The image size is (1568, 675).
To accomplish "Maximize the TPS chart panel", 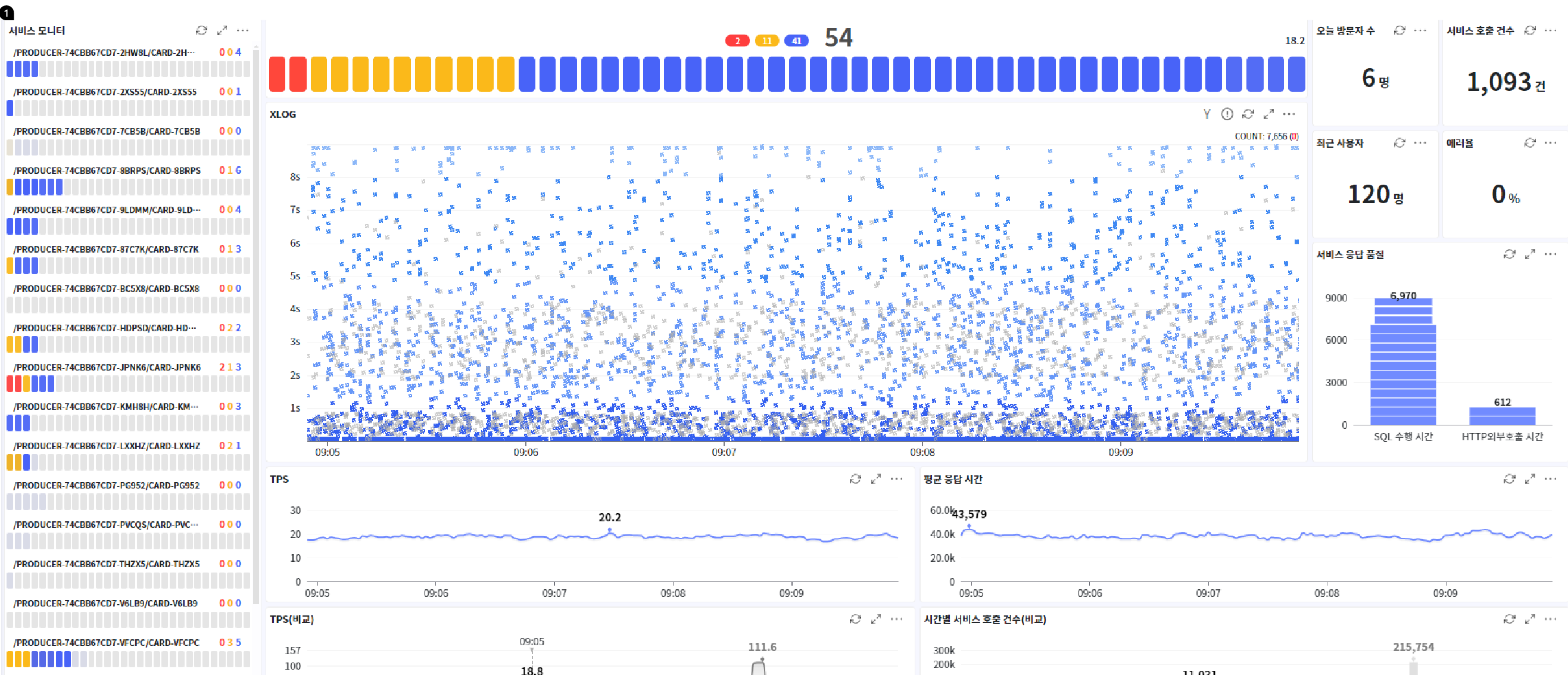I will (876, 480).
